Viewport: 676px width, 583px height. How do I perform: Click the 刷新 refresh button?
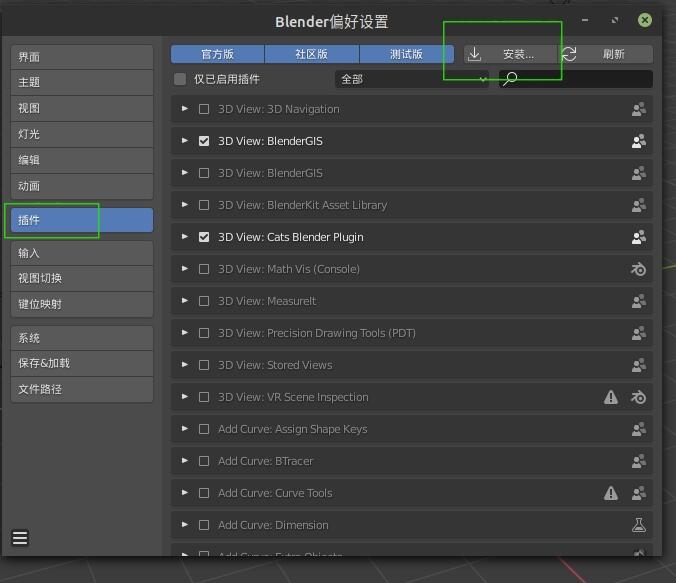pos(606,54)
